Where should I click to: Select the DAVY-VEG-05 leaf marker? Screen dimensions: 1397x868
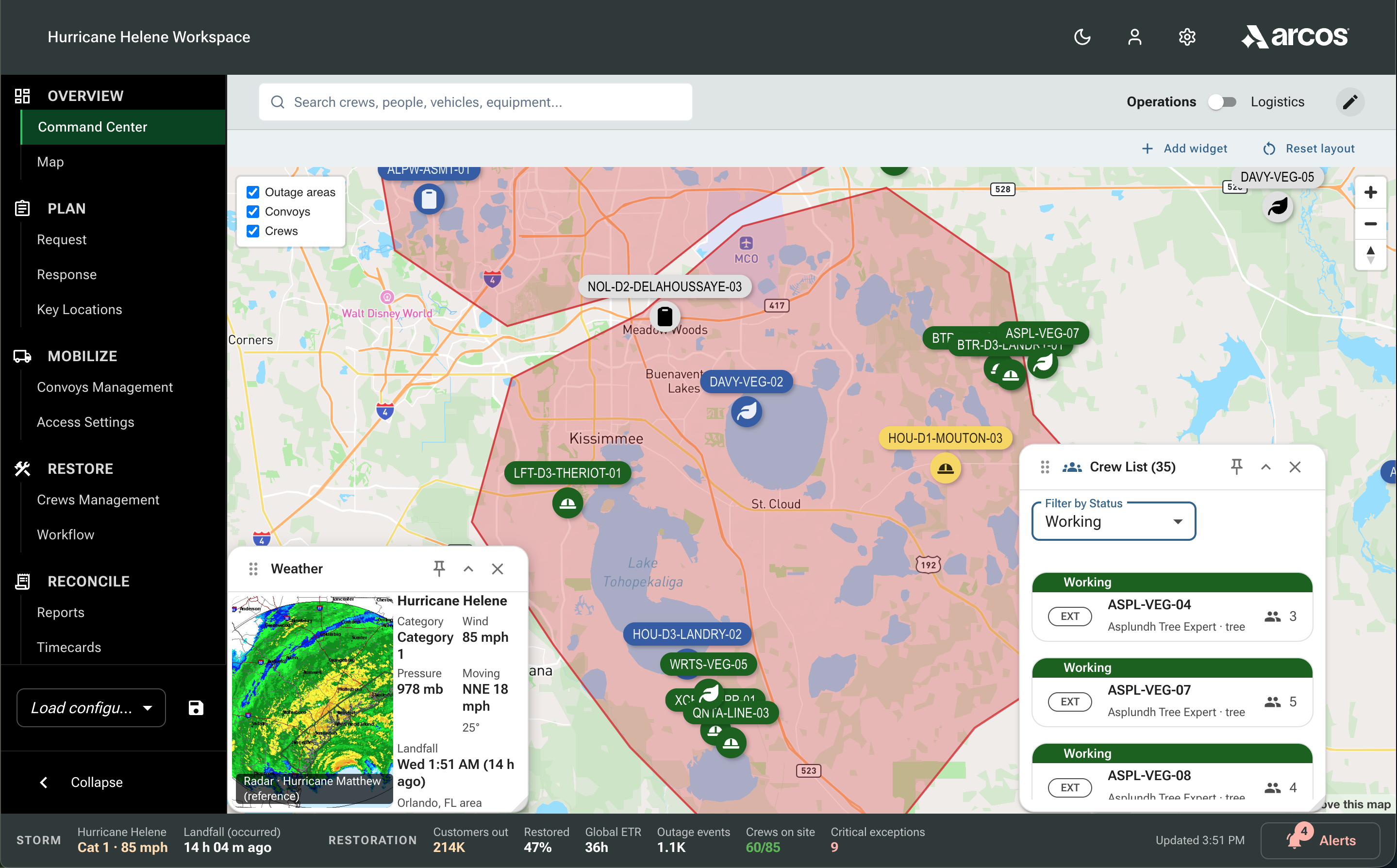click(1278, 207)
